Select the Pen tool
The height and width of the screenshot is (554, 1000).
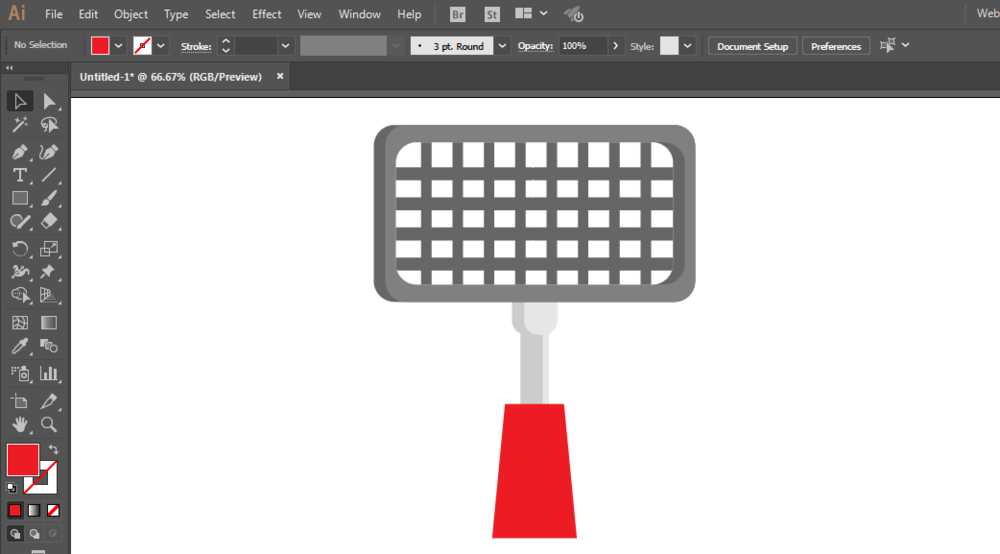(x=19, y=152)
